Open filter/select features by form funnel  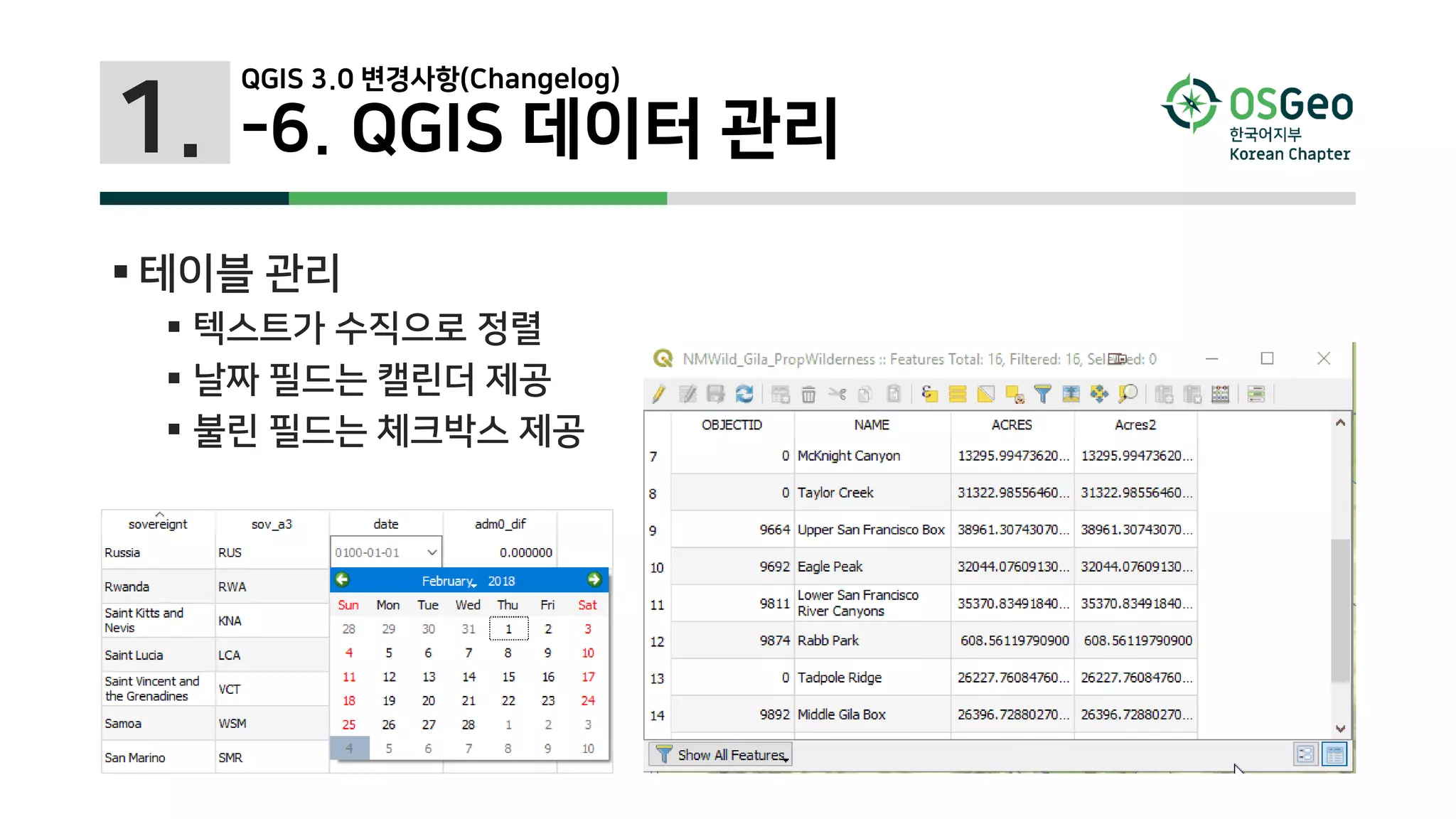point(1043,394)
